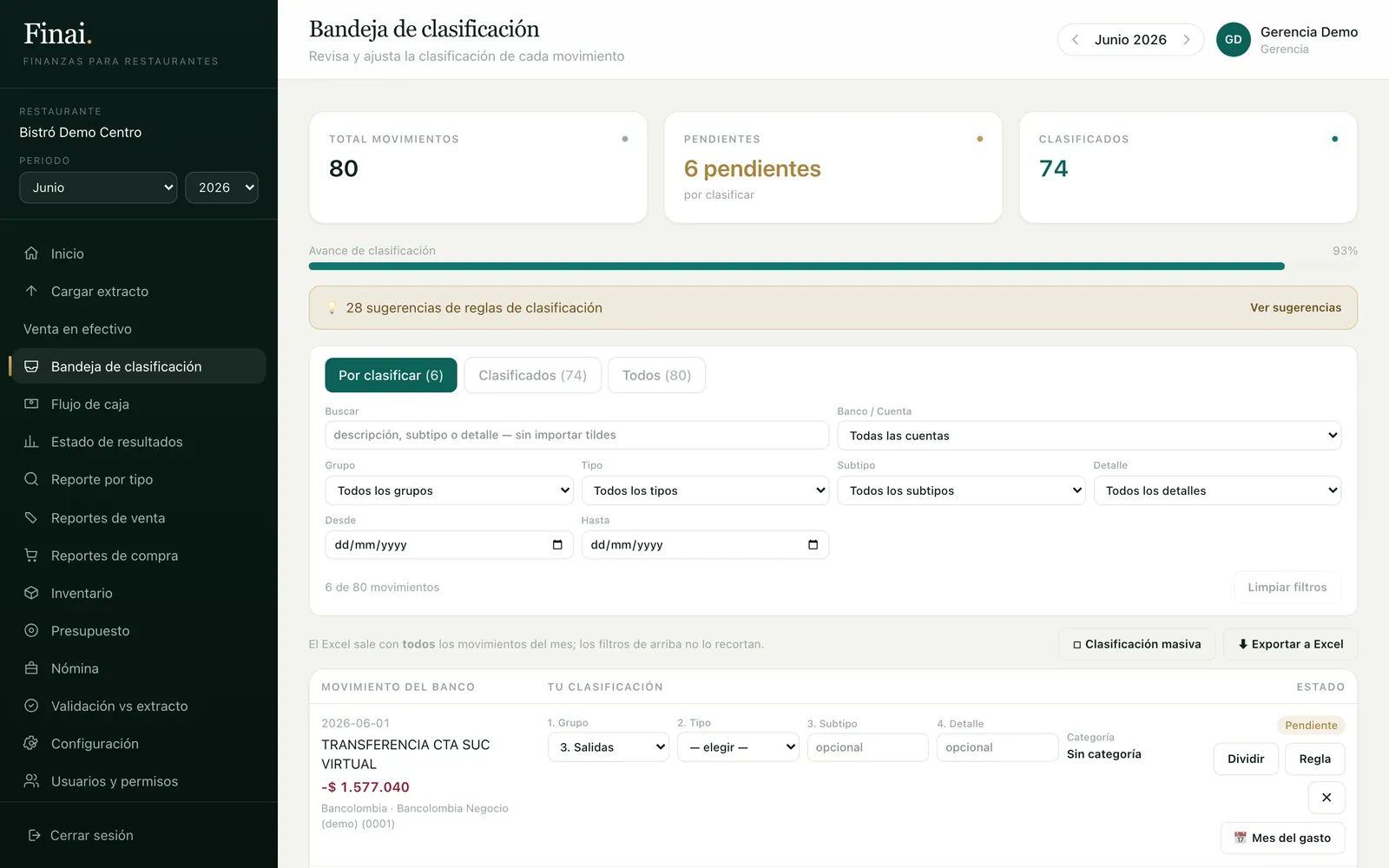The width and height of the screenshot is (1389, 868).
Task: Click the check circle icon for Validación vs extracto
Action: pyautogui.click(x=31, y=706)
